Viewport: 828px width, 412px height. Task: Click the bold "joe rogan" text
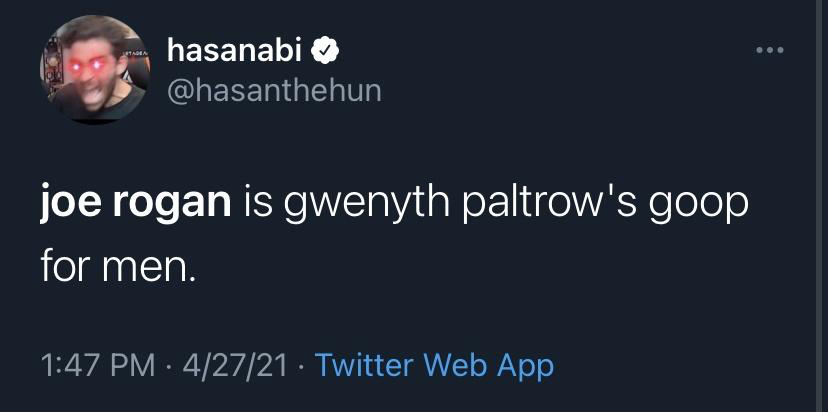coord(134,204)
